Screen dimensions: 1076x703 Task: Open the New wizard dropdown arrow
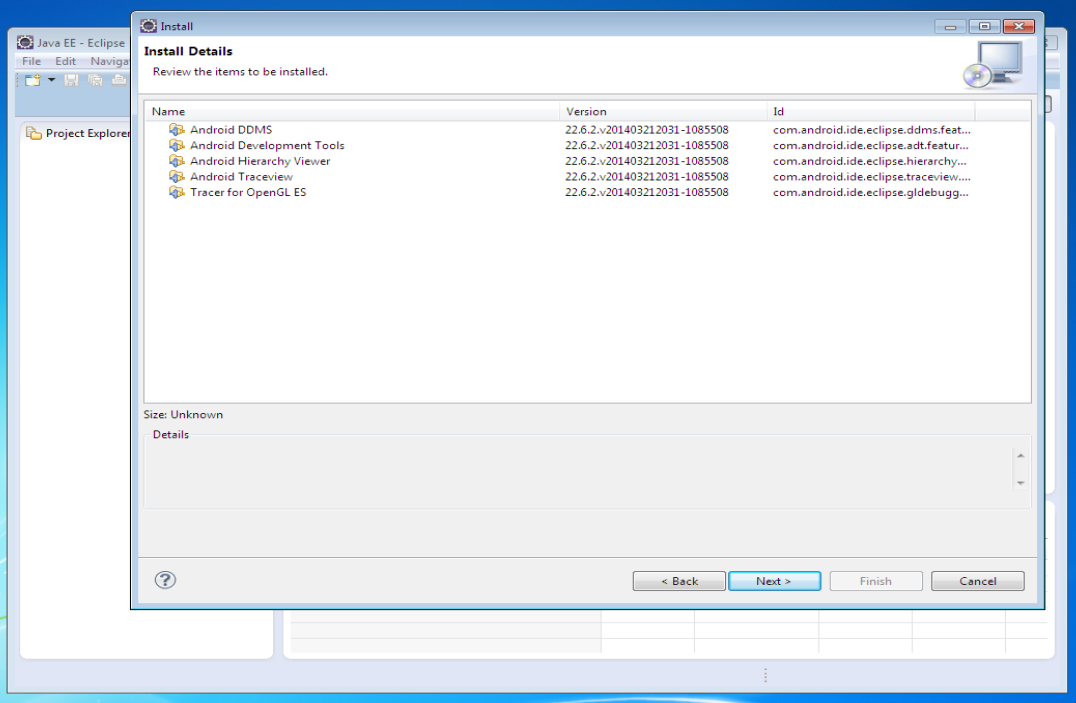coord(51,80)
